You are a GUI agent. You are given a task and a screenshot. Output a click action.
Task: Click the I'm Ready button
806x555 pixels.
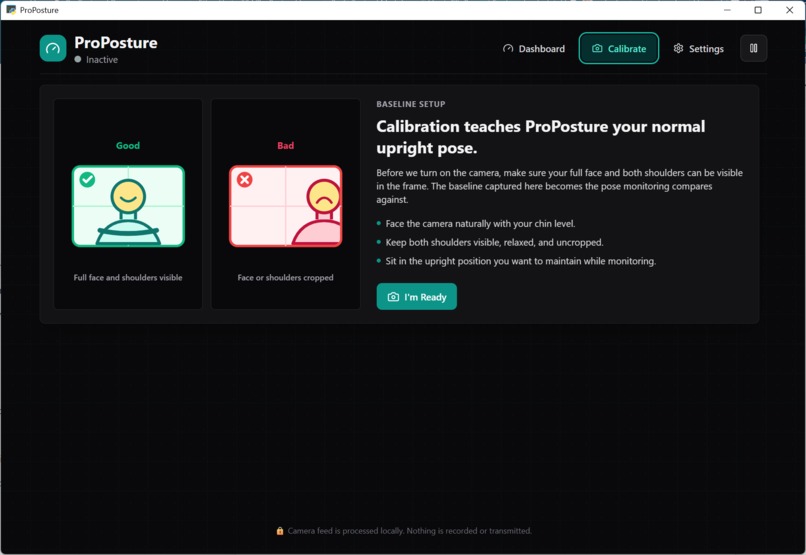point(416,297)
